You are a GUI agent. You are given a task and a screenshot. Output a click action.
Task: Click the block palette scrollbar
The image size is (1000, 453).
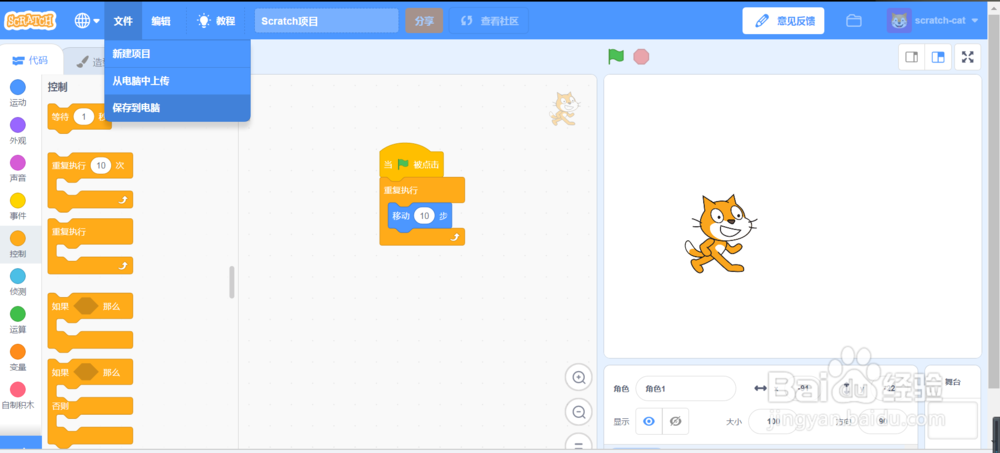click(x=232, y=282)
